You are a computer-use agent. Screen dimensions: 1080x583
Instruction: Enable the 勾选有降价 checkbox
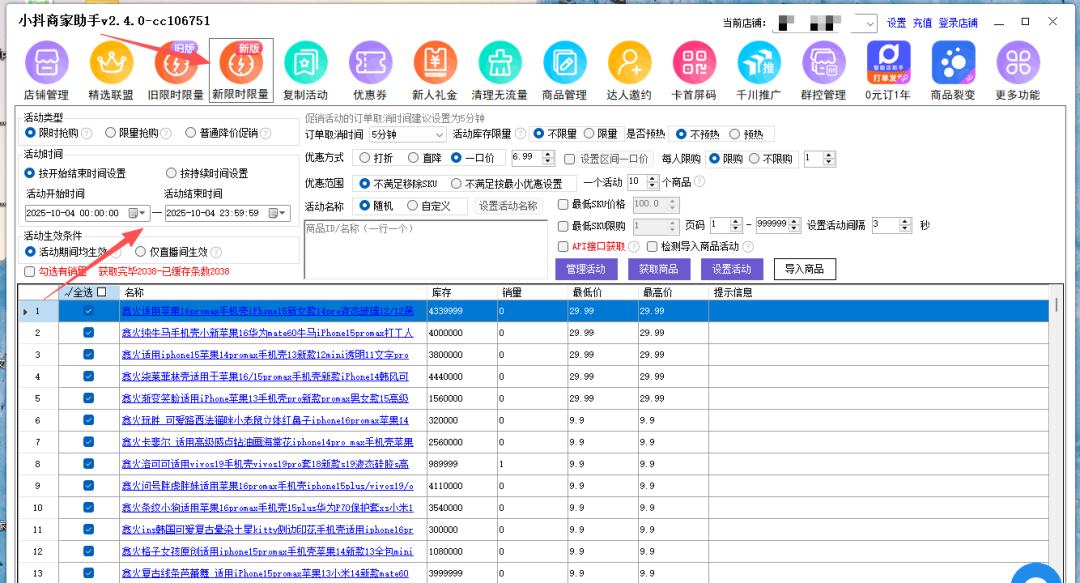[x=27, y=271]
